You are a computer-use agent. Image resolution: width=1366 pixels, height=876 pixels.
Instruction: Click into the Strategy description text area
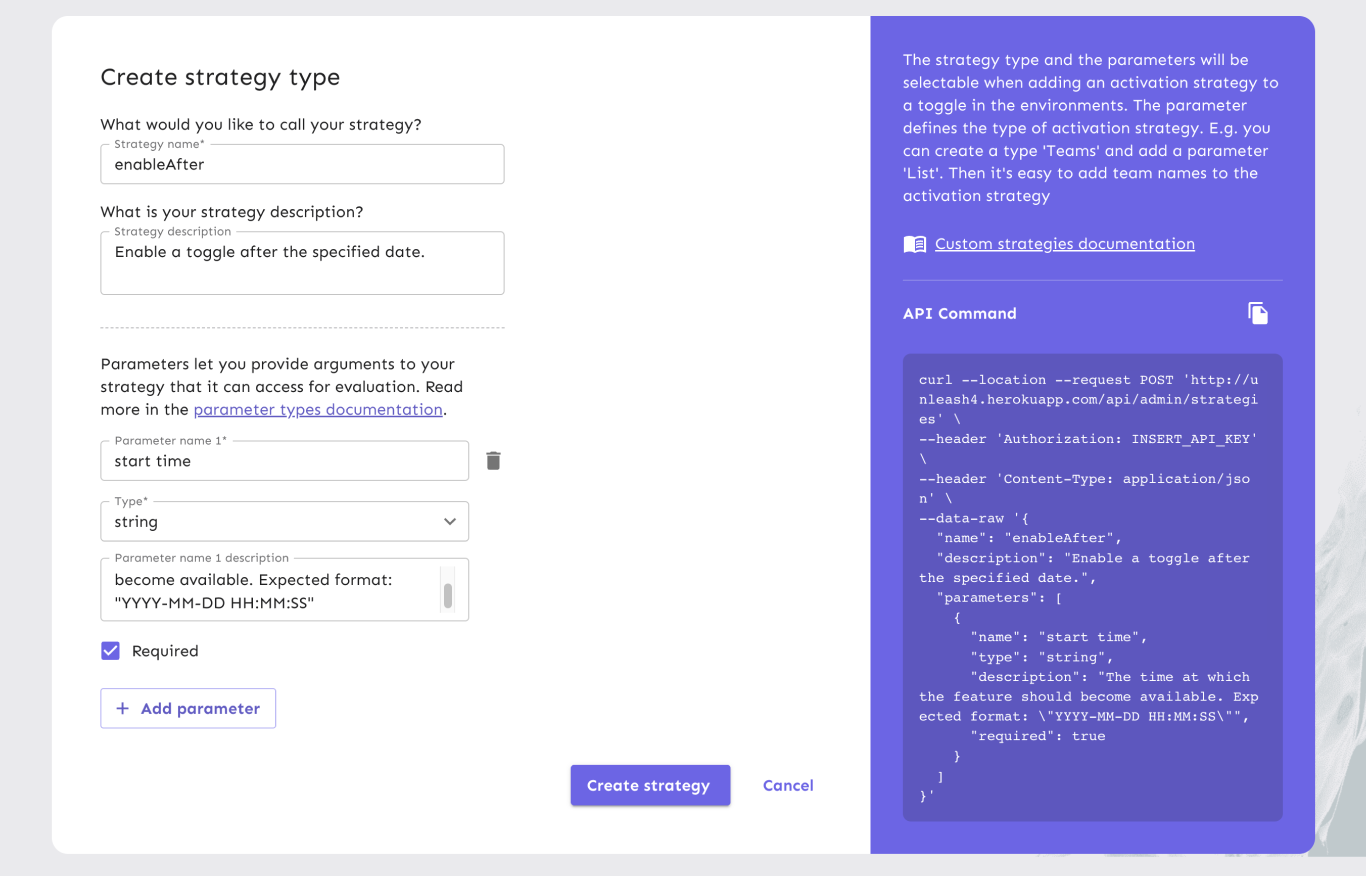tap(302, 264)
